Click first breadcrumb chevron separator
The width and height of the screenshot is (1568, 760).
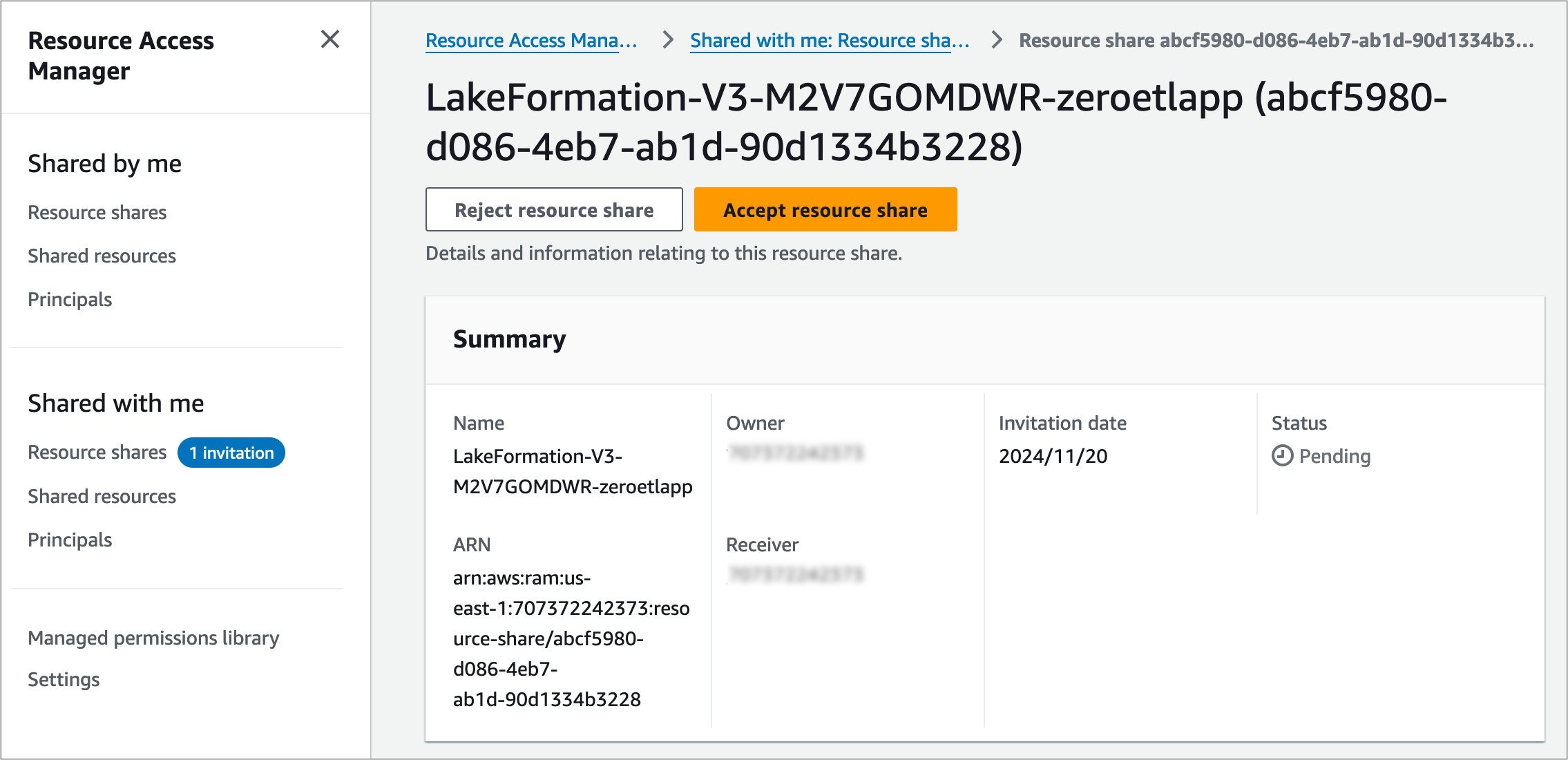[x=667, y=40]
